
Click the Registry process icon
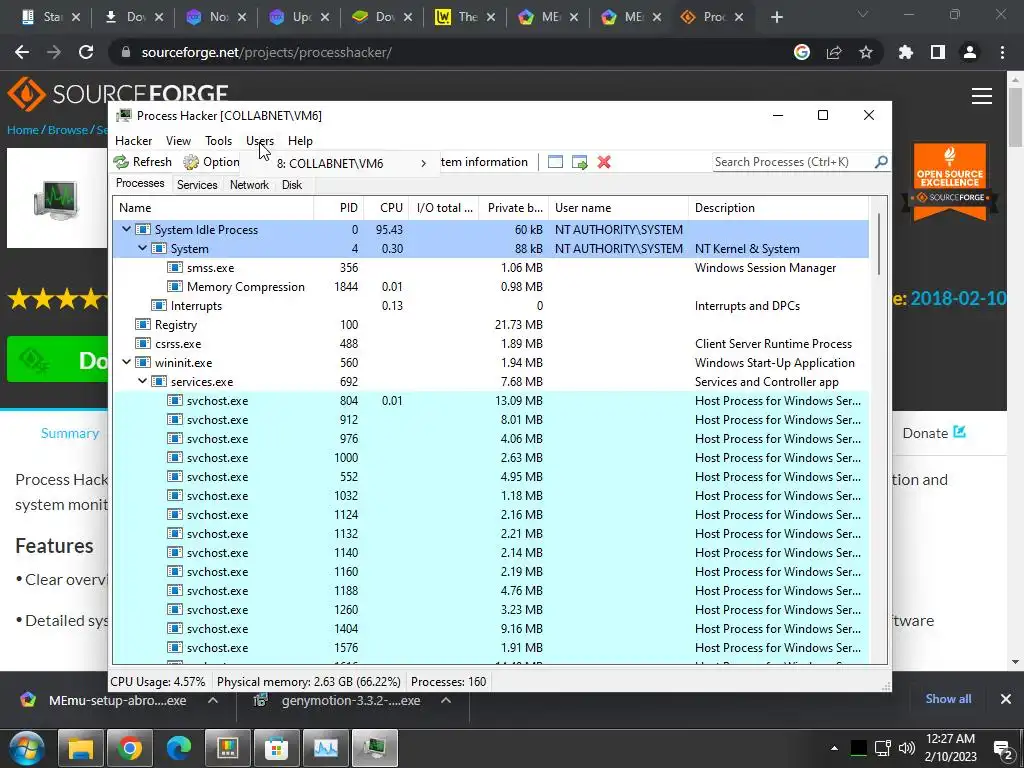point(142,325)
